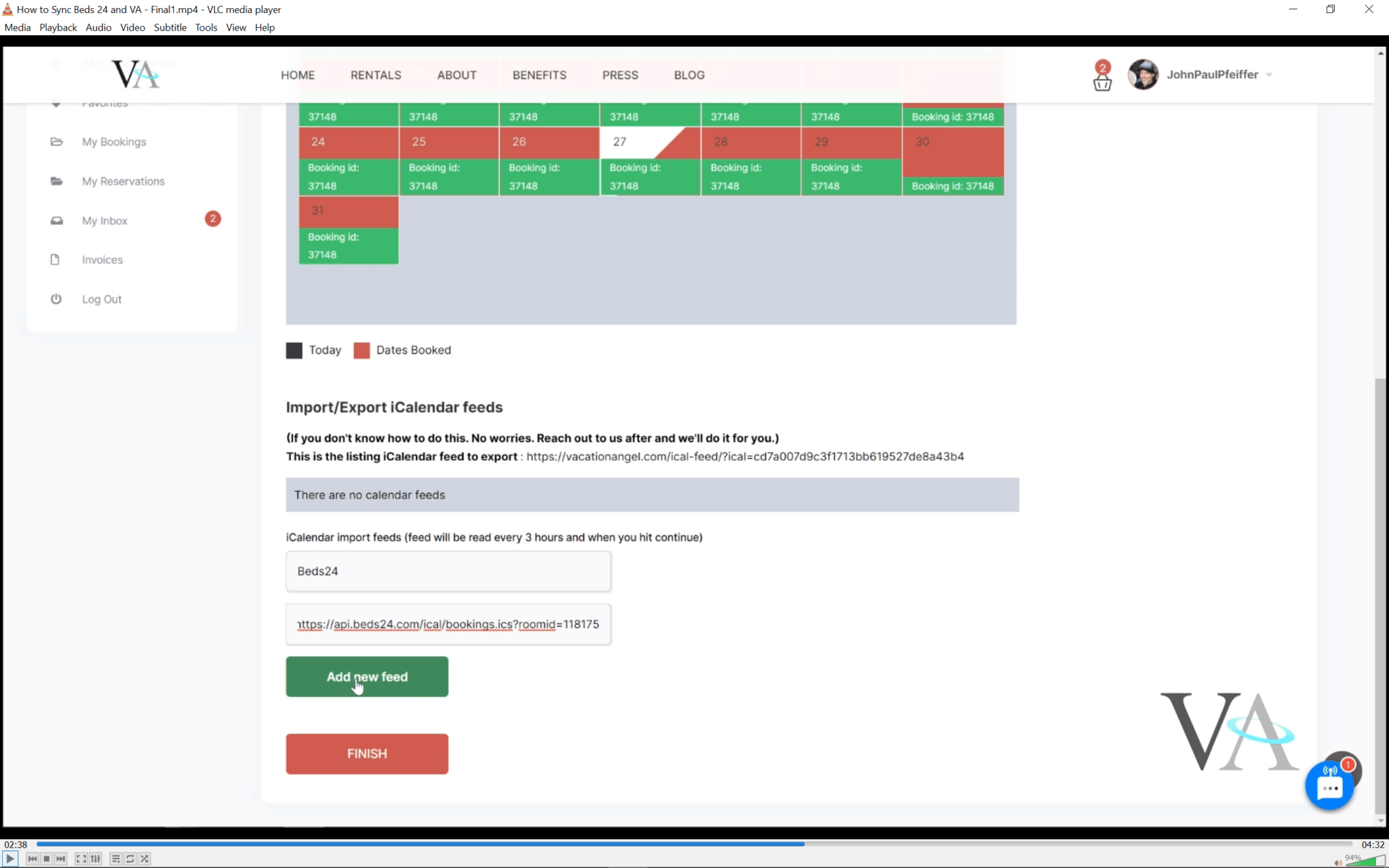Open extended settings equalizer icon
This screenshot has height=868, width=1389.
click(96, 859)
